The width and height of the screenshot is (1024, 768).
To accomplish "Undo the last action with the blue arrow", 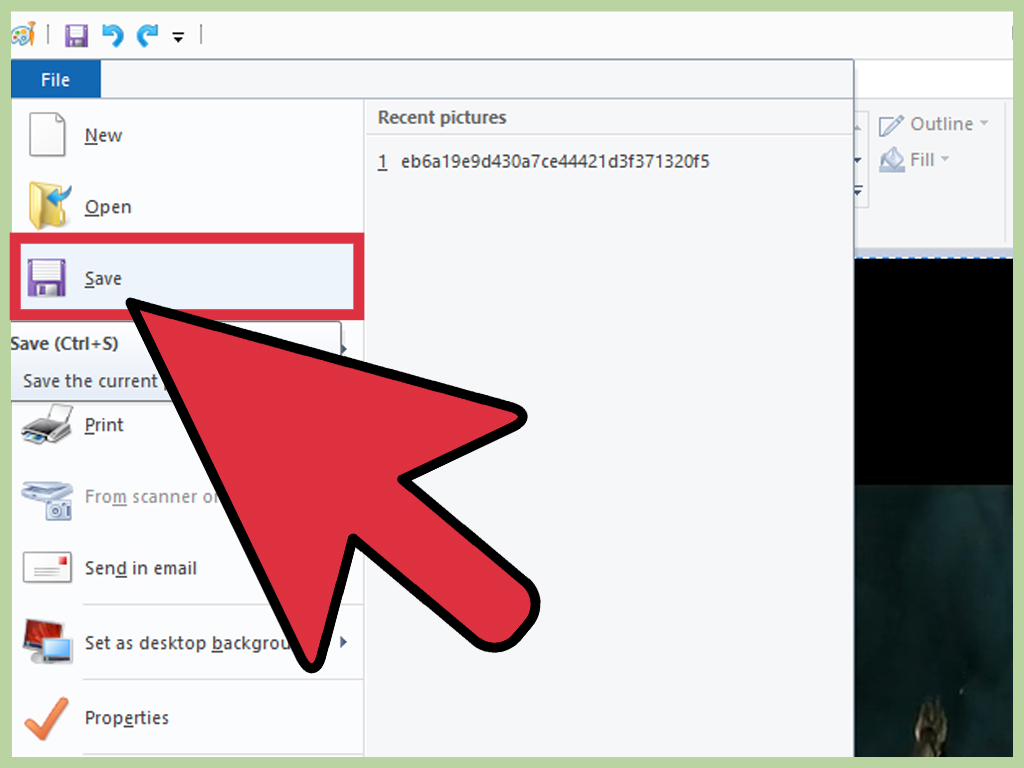I will click(112, 35).
